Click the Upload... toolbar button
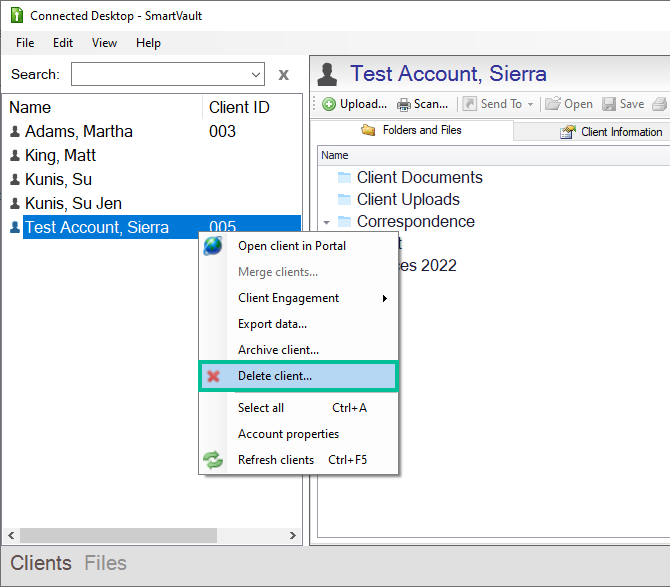Image resolution: width=670 pixels, height=587 pixels. (x=354, y=104)
